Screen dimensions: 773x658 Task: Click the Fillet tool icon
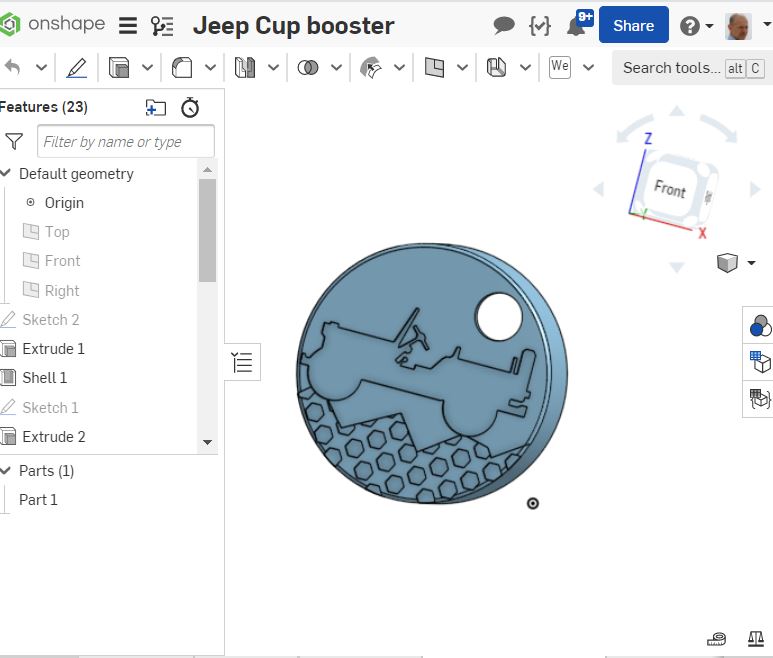pyautogui.click(x=182, y=68)
